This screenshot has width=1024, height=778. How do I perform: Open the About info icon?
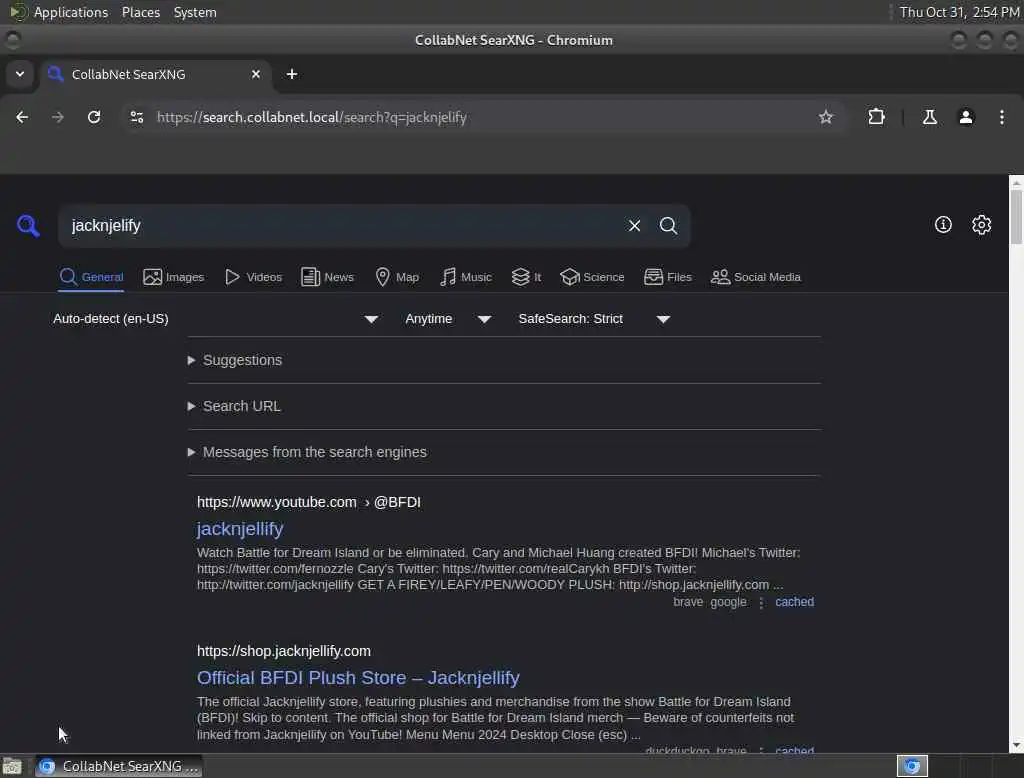(943, 225)
